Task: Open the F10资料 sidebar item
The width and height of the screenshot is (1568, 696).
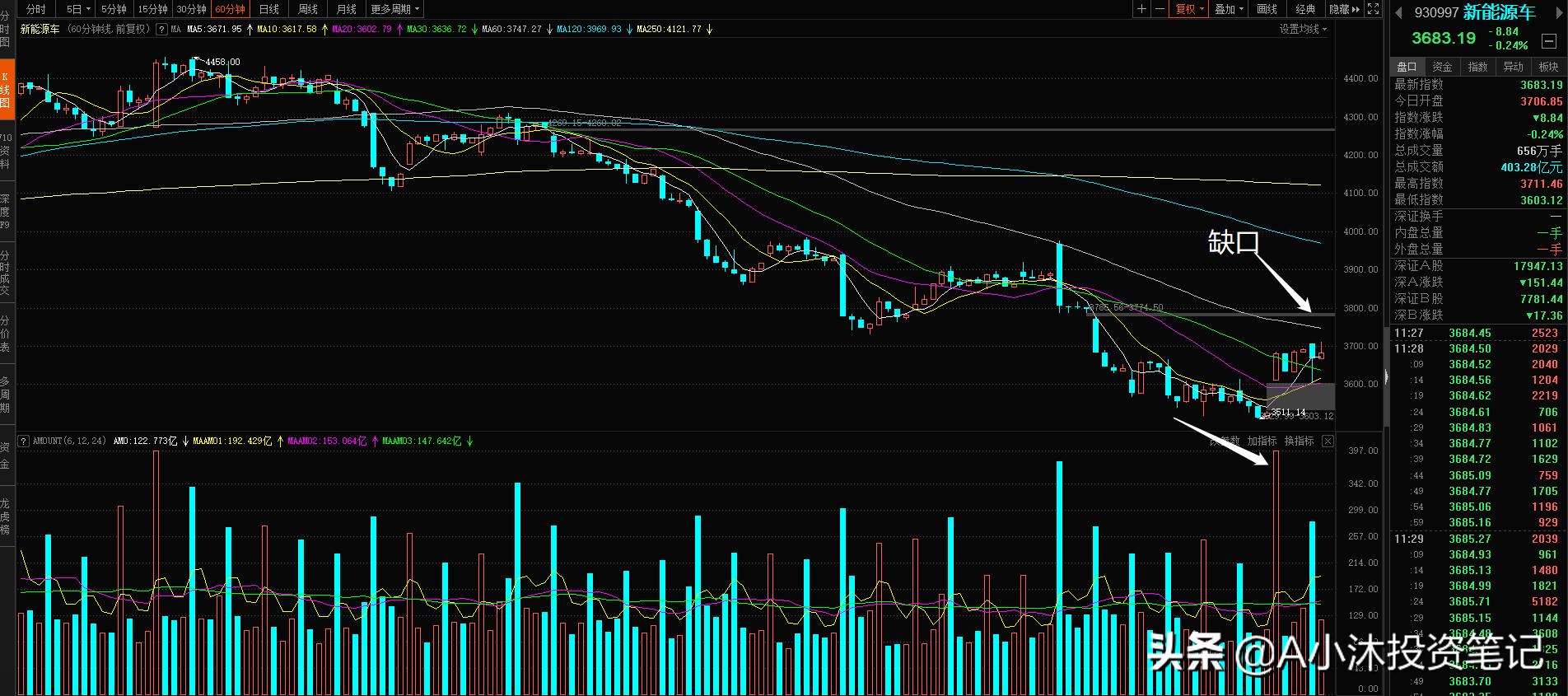Action: pyautogui.click(x=7, y=152)
